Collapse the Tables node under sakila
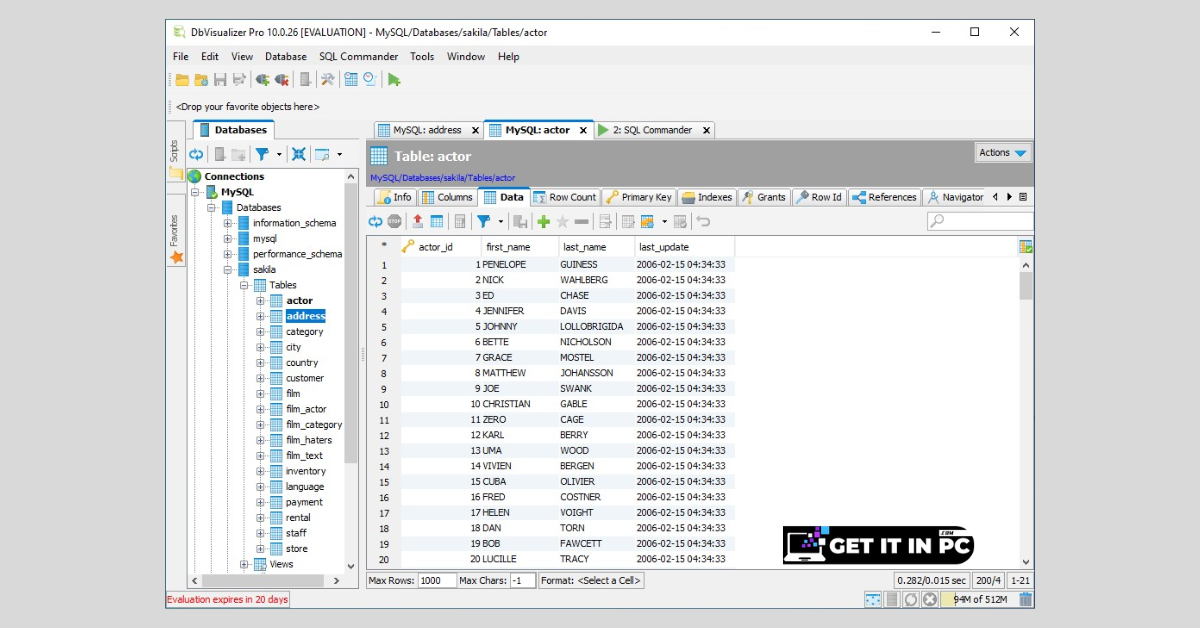The image size is (1200, 628). coord(244,285)
